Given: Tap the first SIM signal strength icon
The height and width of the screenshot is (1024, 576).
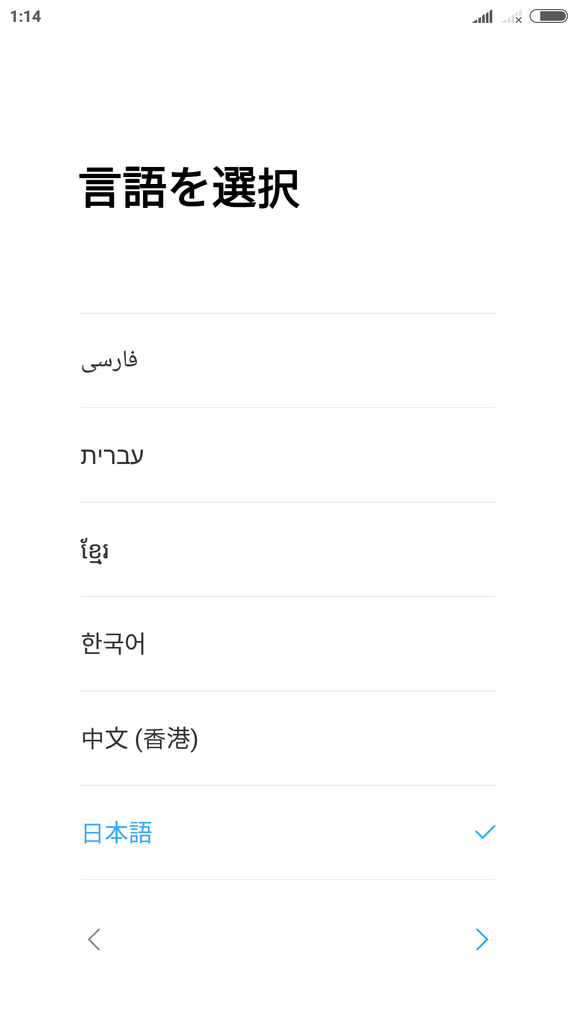Looking at the screenshot, I should click(483, 17).
